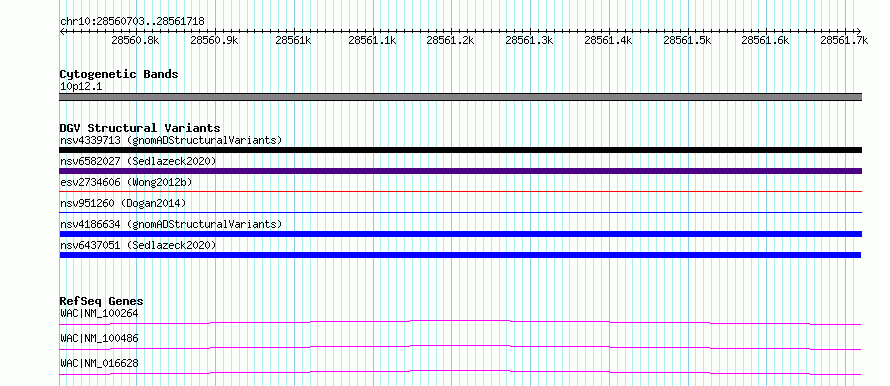Click the Cytogenetic Bands track heading
Screen dimensions: 890x386
119,74
